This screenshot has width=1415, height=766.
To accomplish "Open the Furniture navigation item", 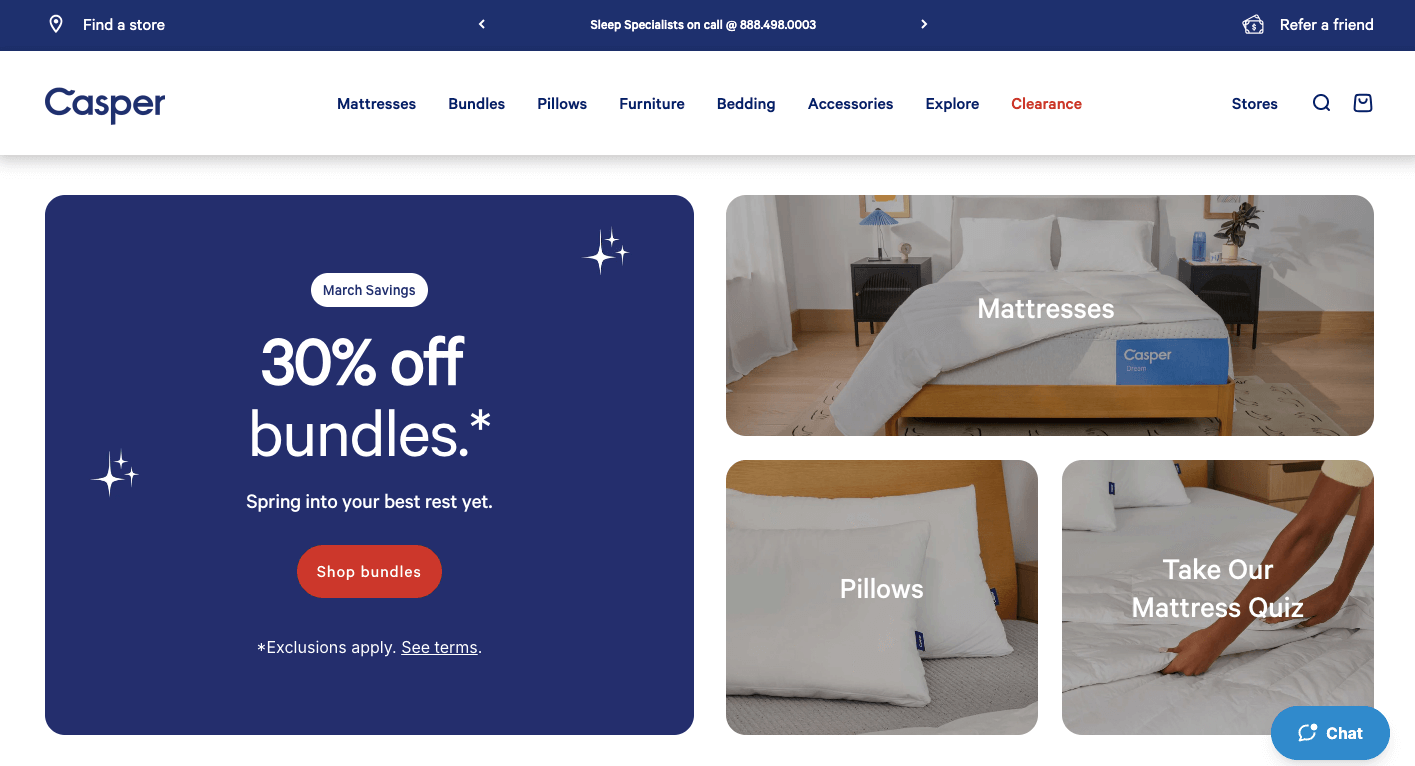I will (x=652, y=103).
